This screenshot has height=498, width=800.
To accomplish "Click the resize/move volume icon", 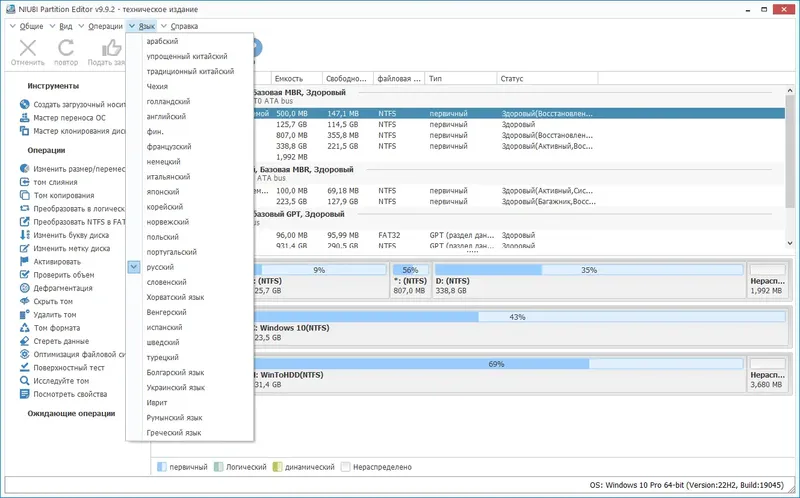I will 24,168.
